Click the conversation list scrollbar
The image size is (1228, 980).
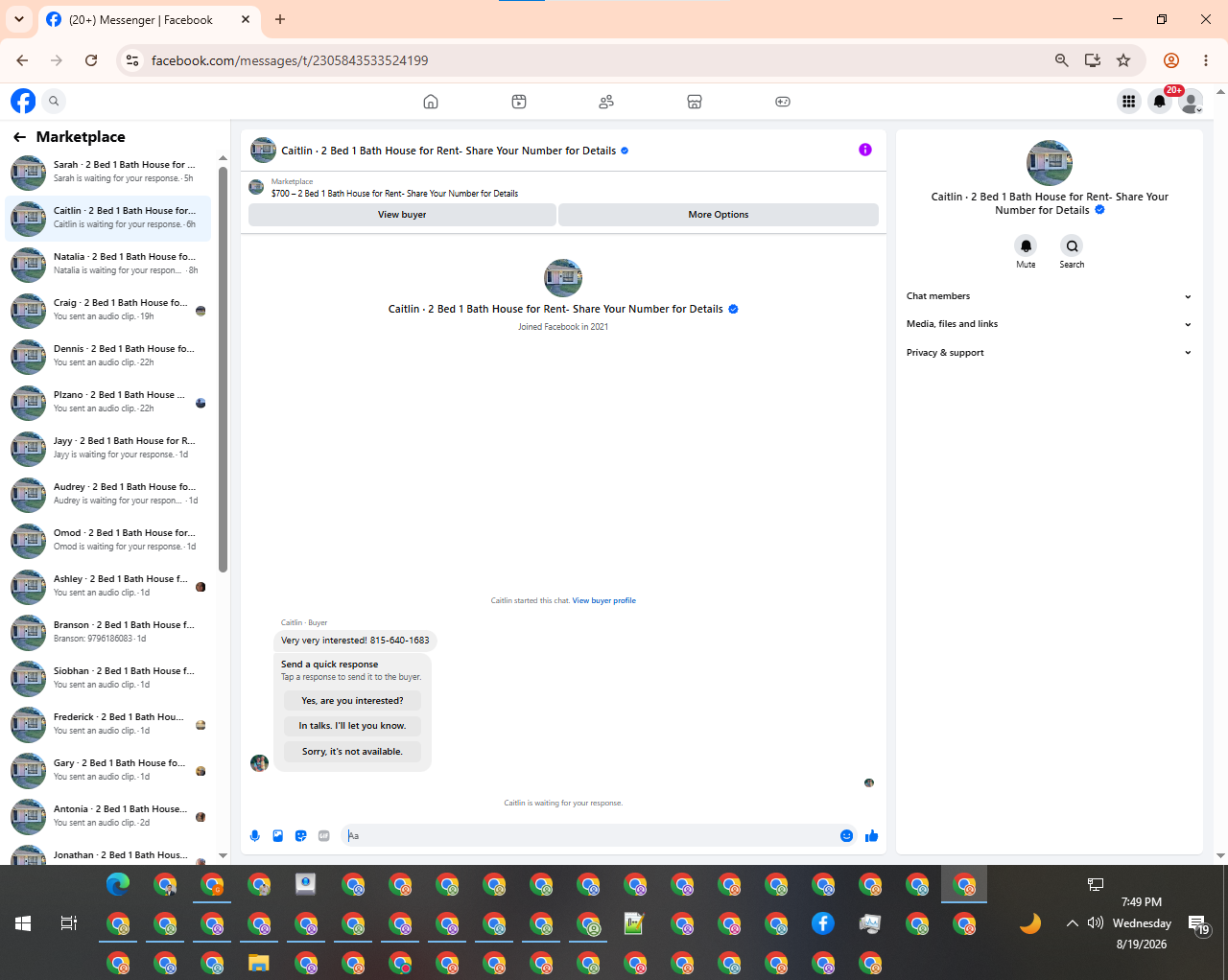[223, 369]
